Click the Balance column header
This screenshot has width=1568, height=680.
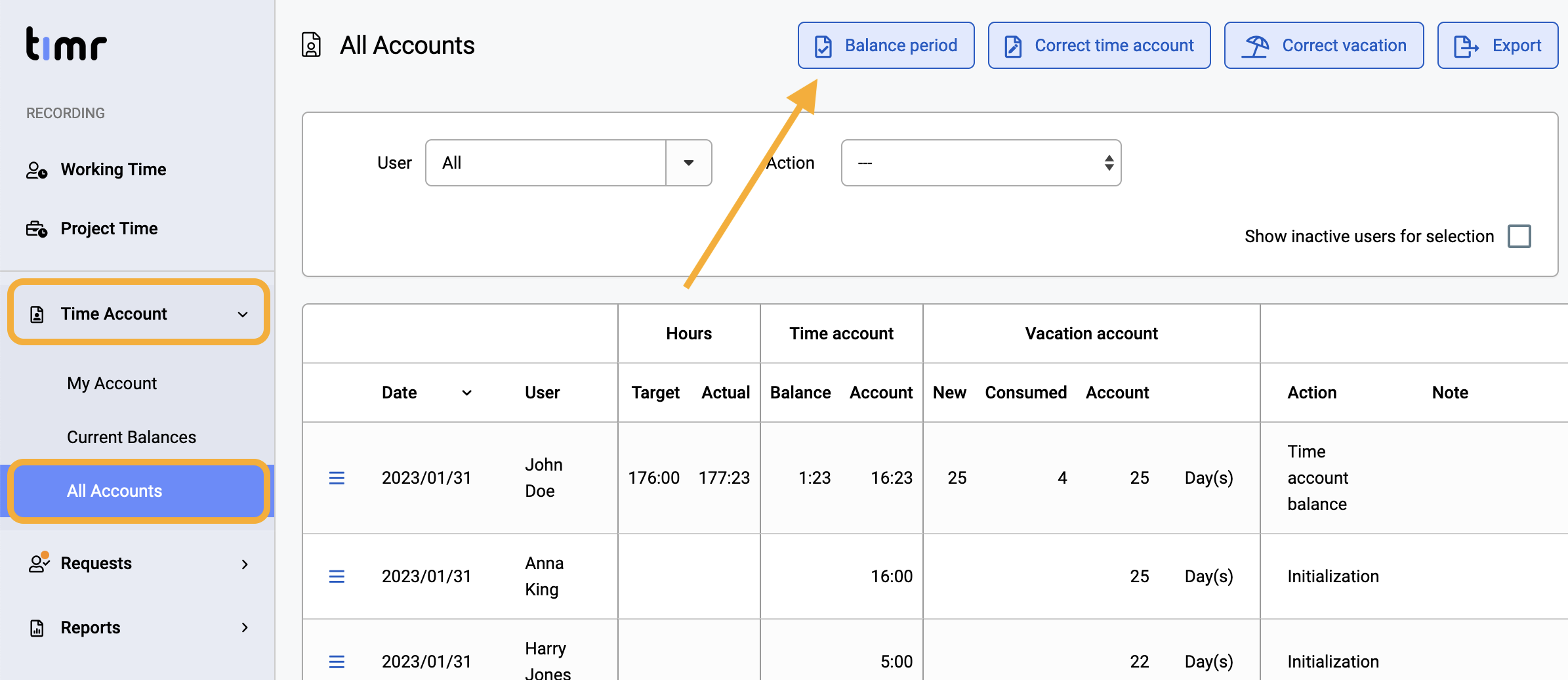coord(800,393)
